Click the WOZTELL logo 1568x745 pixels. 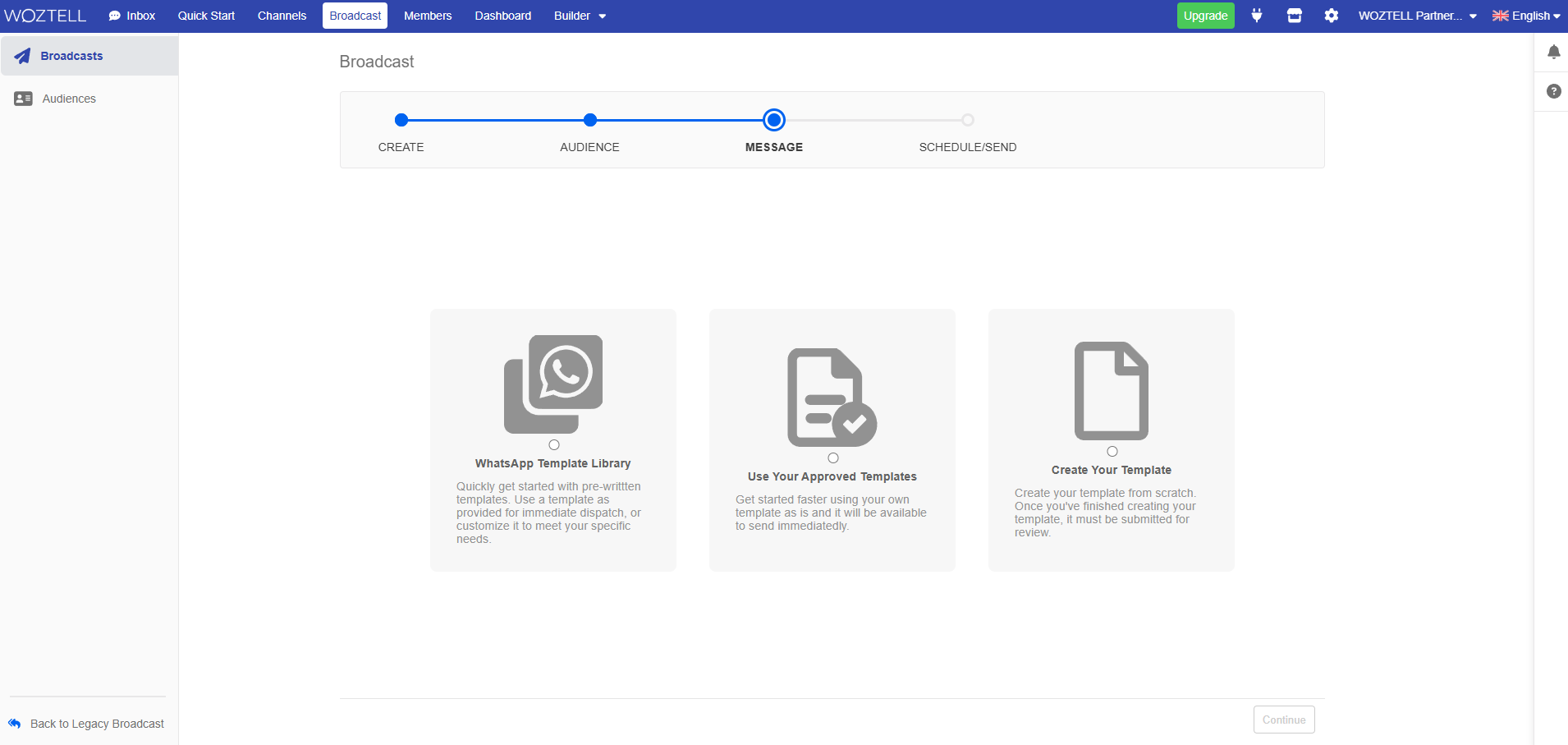click(45, 15)
